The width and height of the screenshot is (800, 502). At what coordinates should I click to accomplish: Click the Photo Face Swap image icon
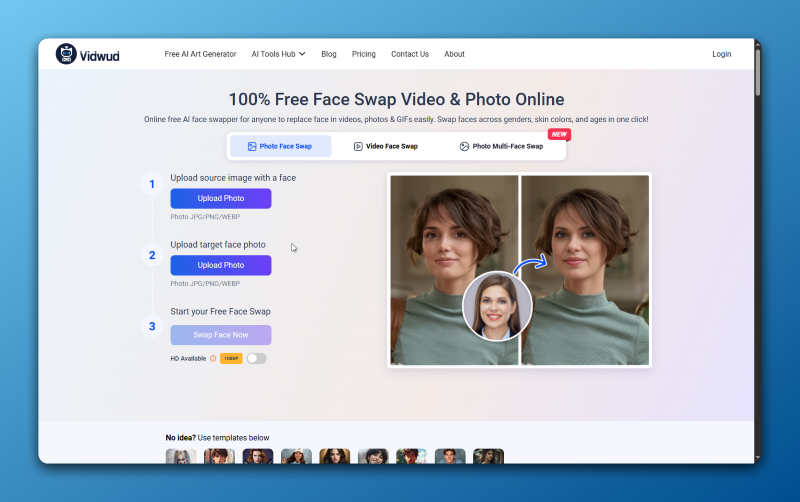(x=252, y=146)
